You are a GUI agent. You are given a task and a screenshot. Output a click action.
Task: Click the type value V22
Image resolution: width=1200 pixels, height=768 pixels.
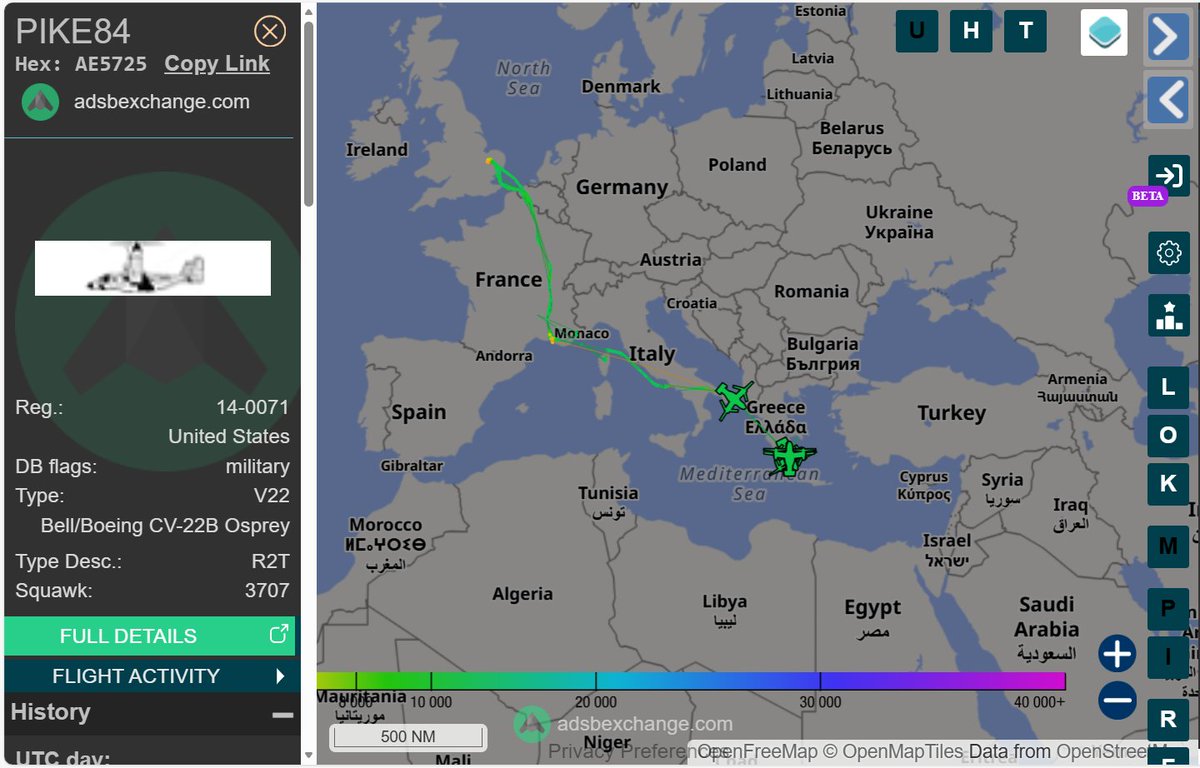[271, 496]
